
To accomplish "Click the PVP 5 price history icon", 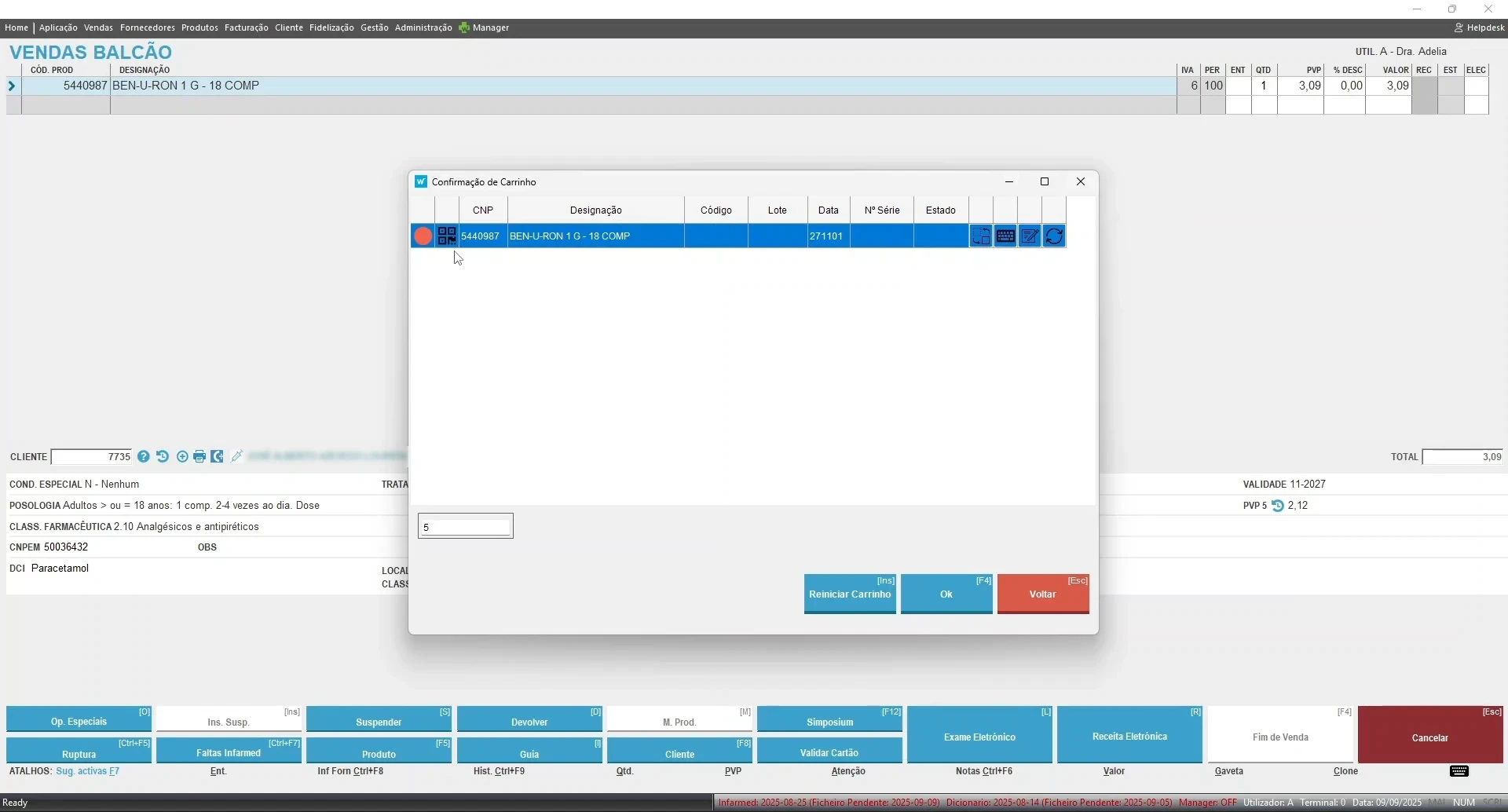I will tap(1278, 506).
